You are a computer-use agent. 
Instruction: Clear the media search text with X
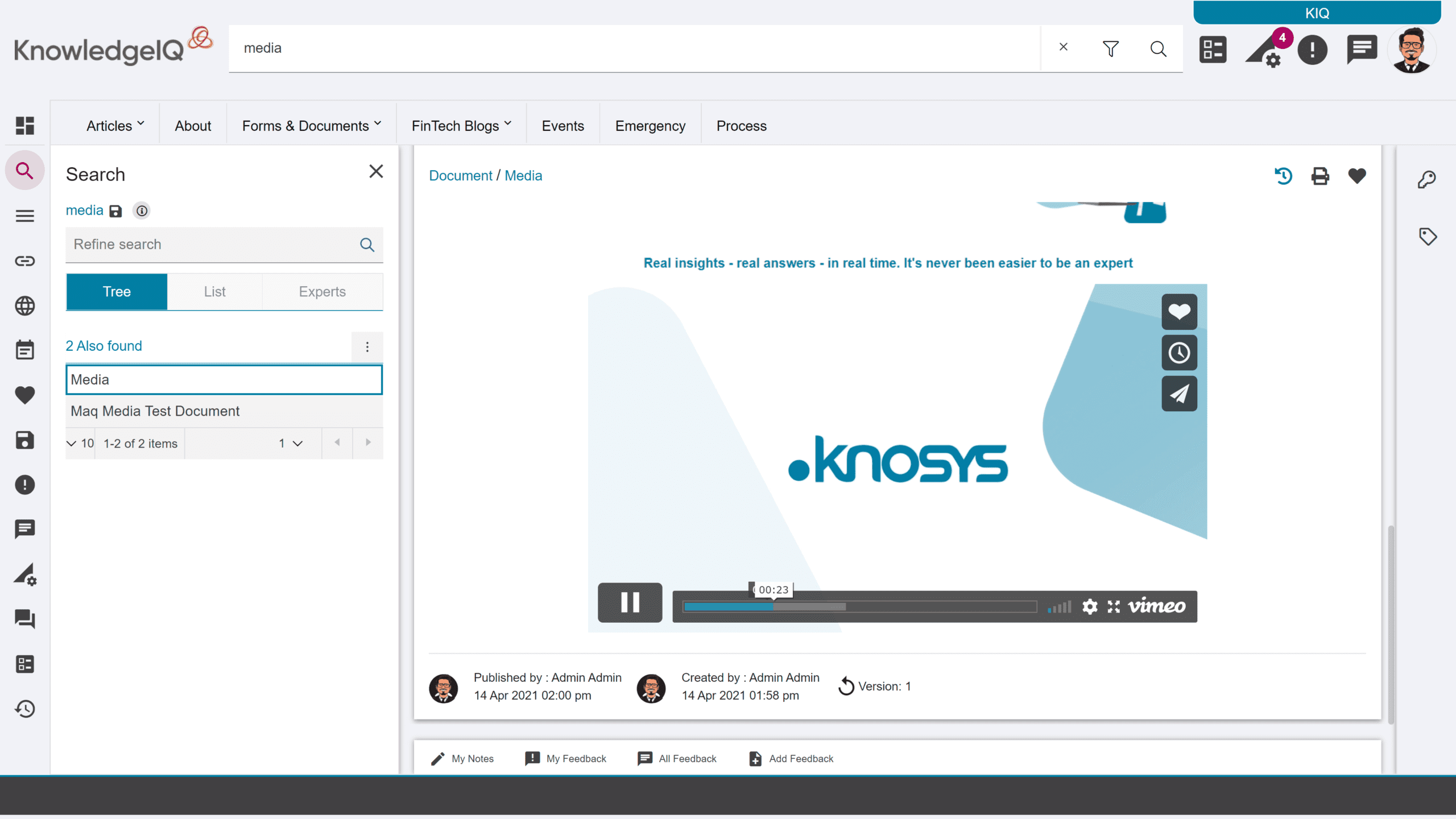pos(1064,47)
